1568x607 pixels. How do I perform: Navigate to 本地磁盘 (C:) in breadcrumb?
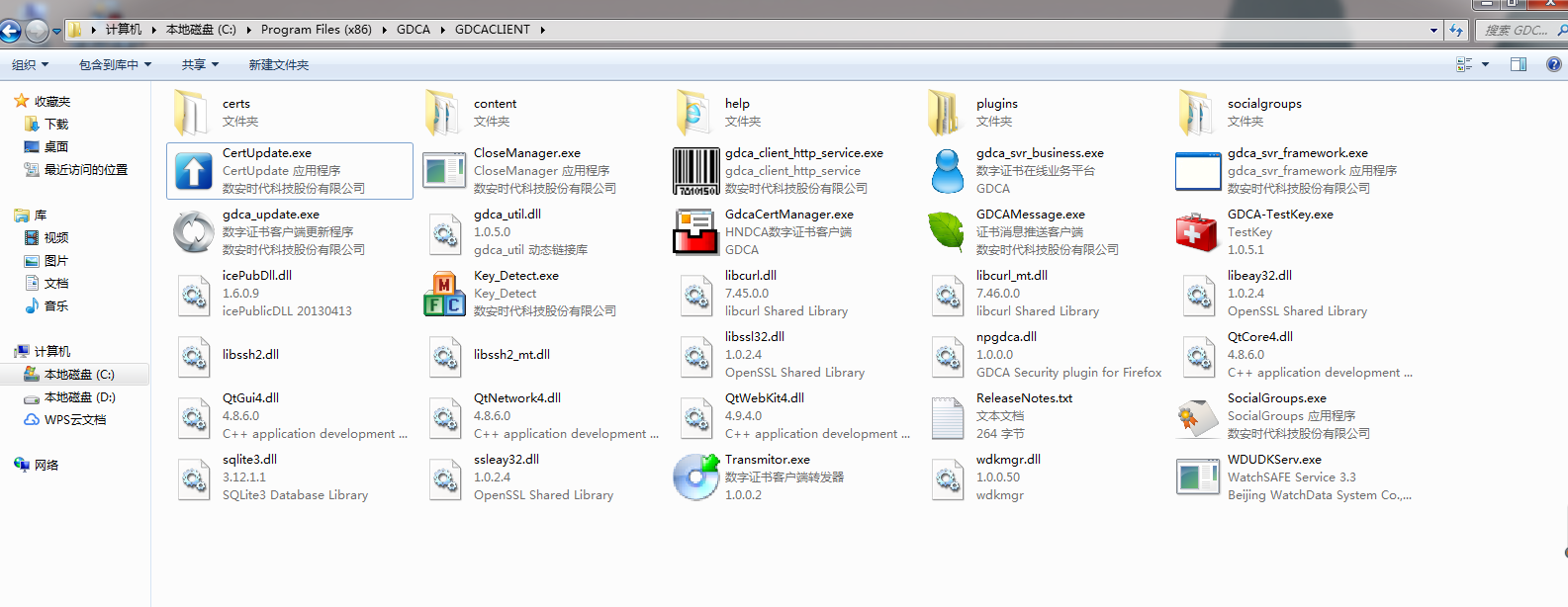(x=201, y=30)
